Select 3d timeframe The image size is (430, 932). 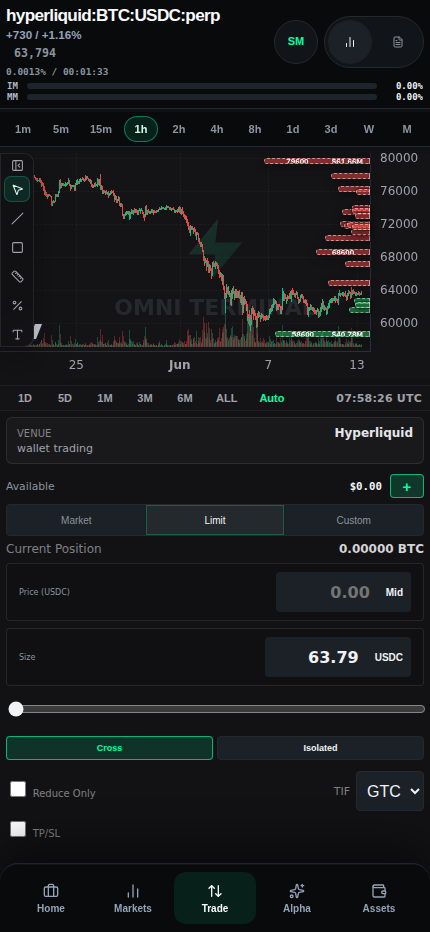pos(331,129)
